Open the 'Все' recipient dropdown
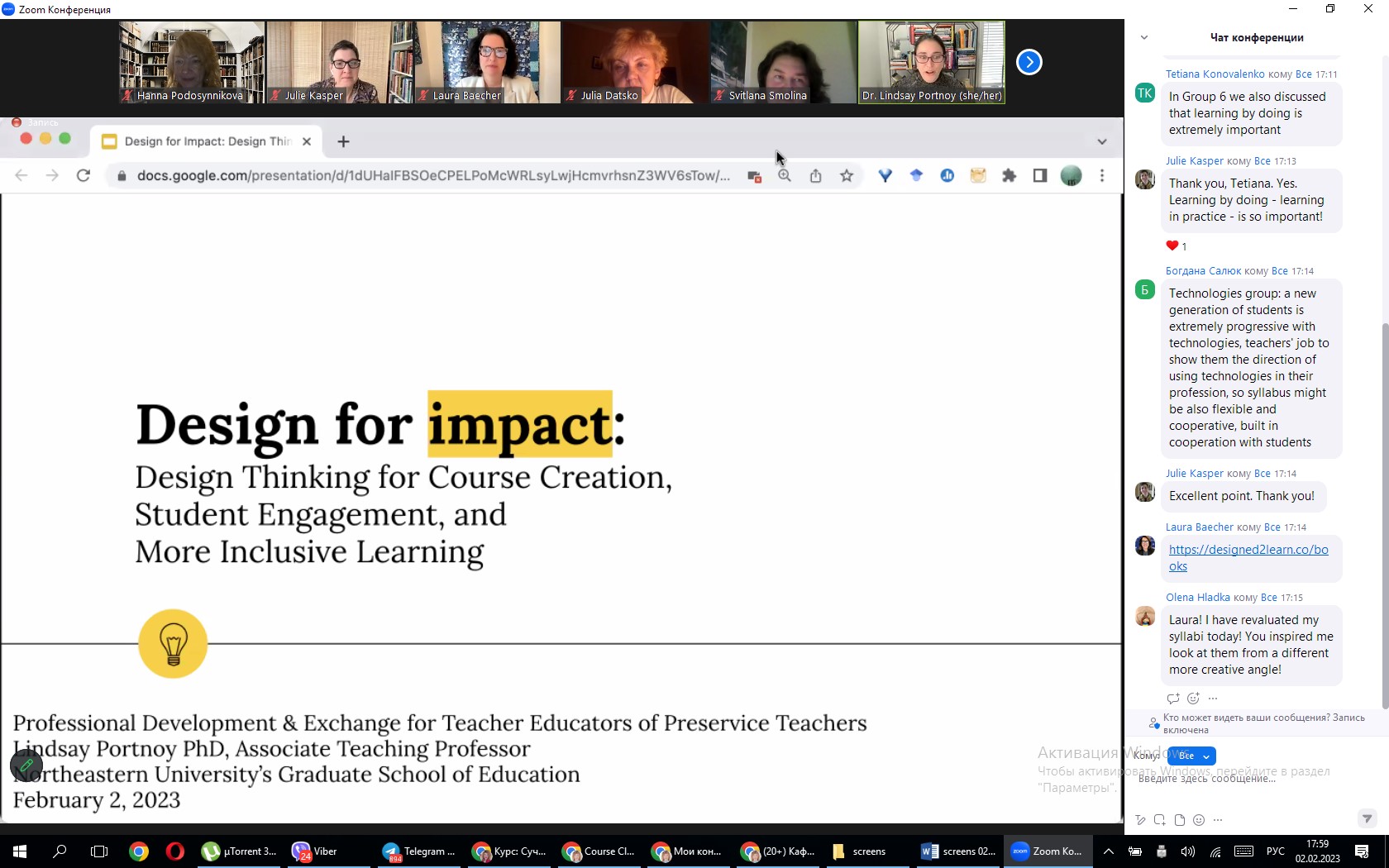The image size is (1389, 868). (1192, 756)
